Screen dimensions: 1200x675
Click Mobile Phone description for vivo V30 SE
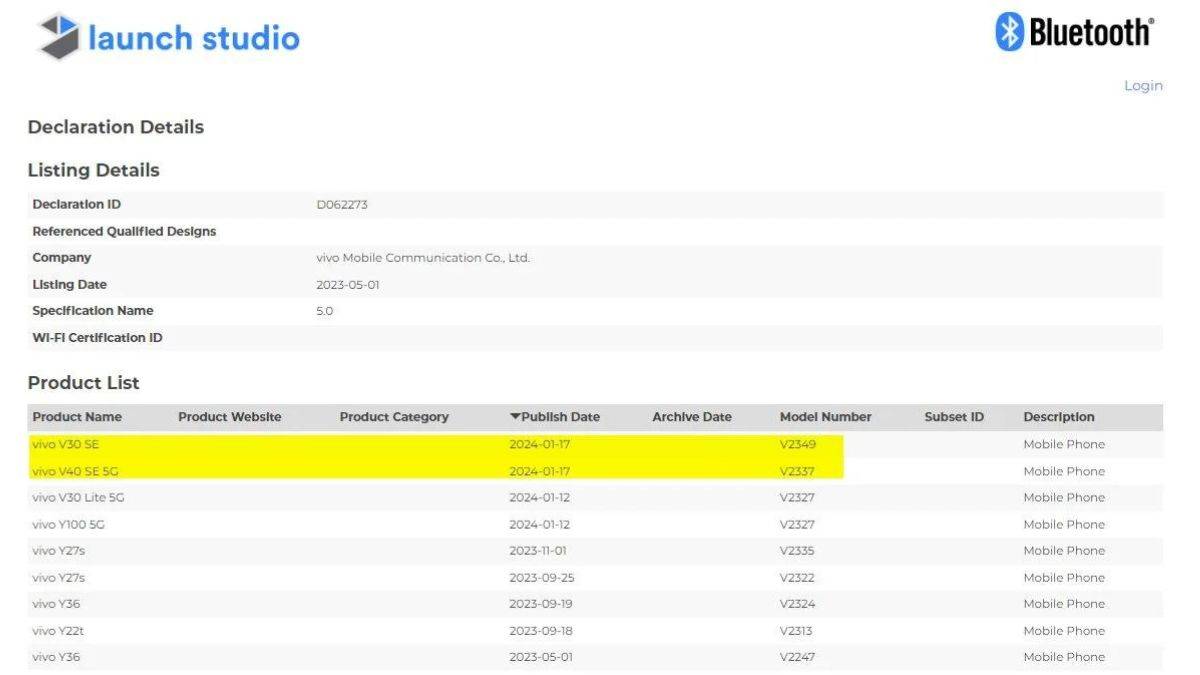click(1064, 444)
